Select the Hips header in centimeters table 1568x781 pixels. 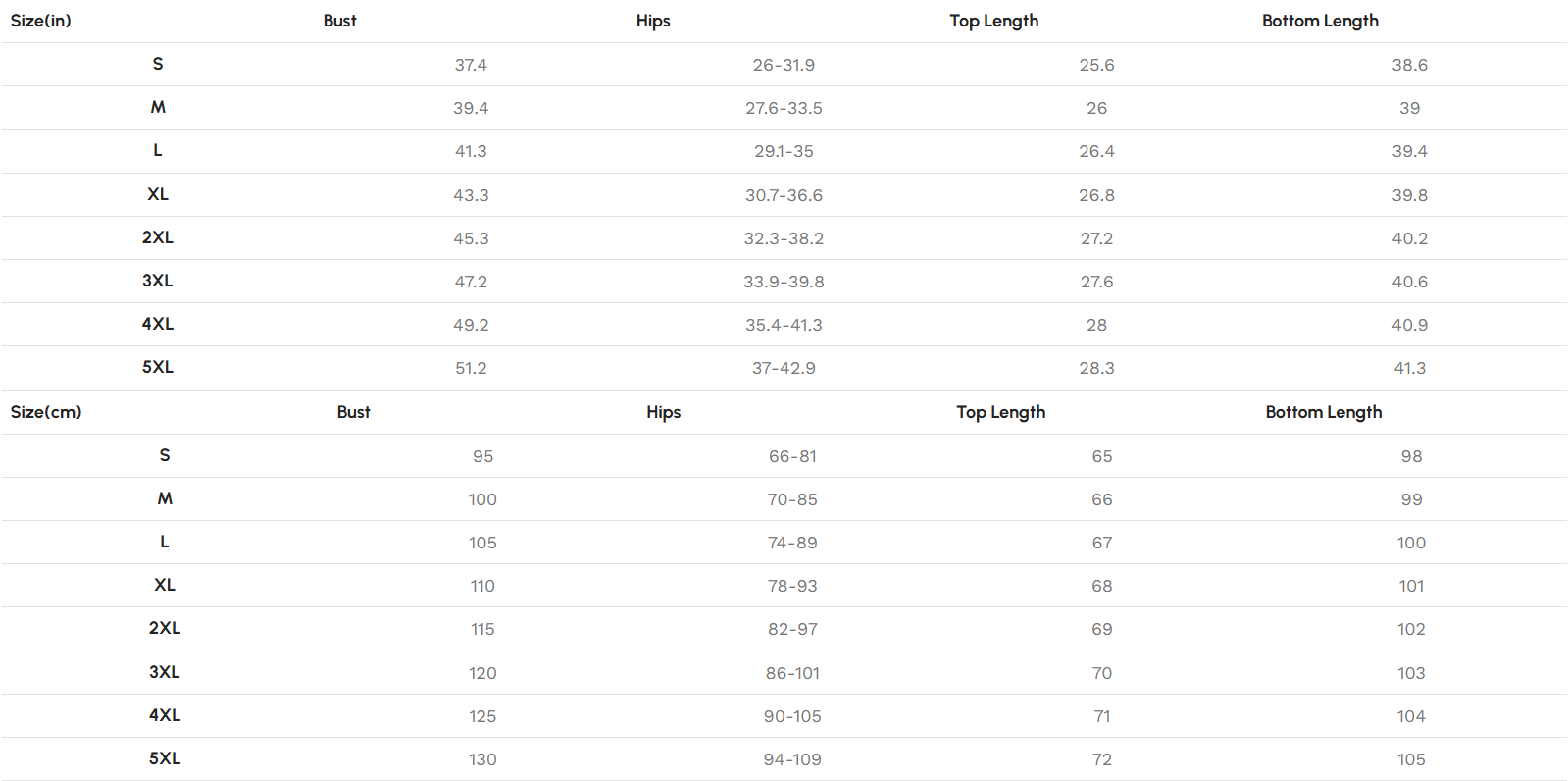(664, 412)
